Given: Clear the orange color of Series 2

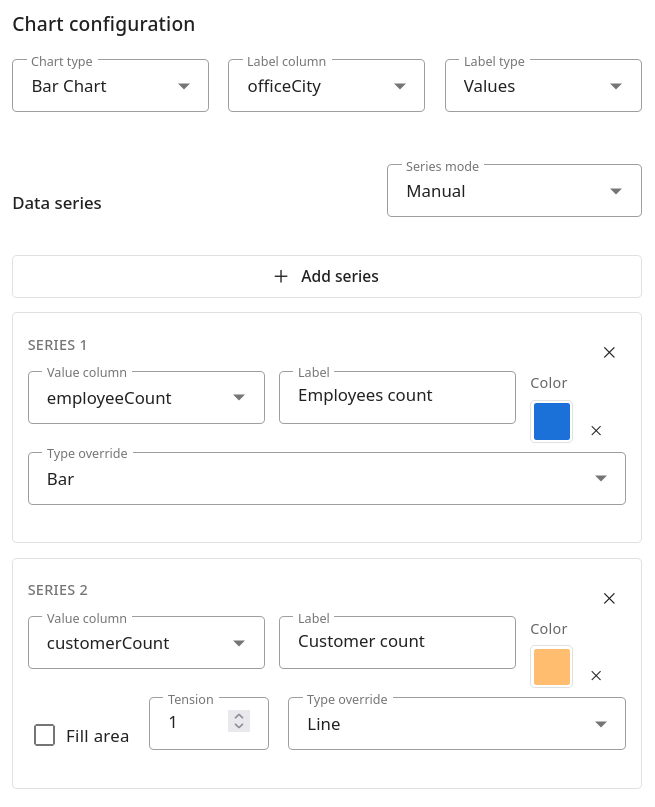Looking at the screenshot, I should point(596,676).
